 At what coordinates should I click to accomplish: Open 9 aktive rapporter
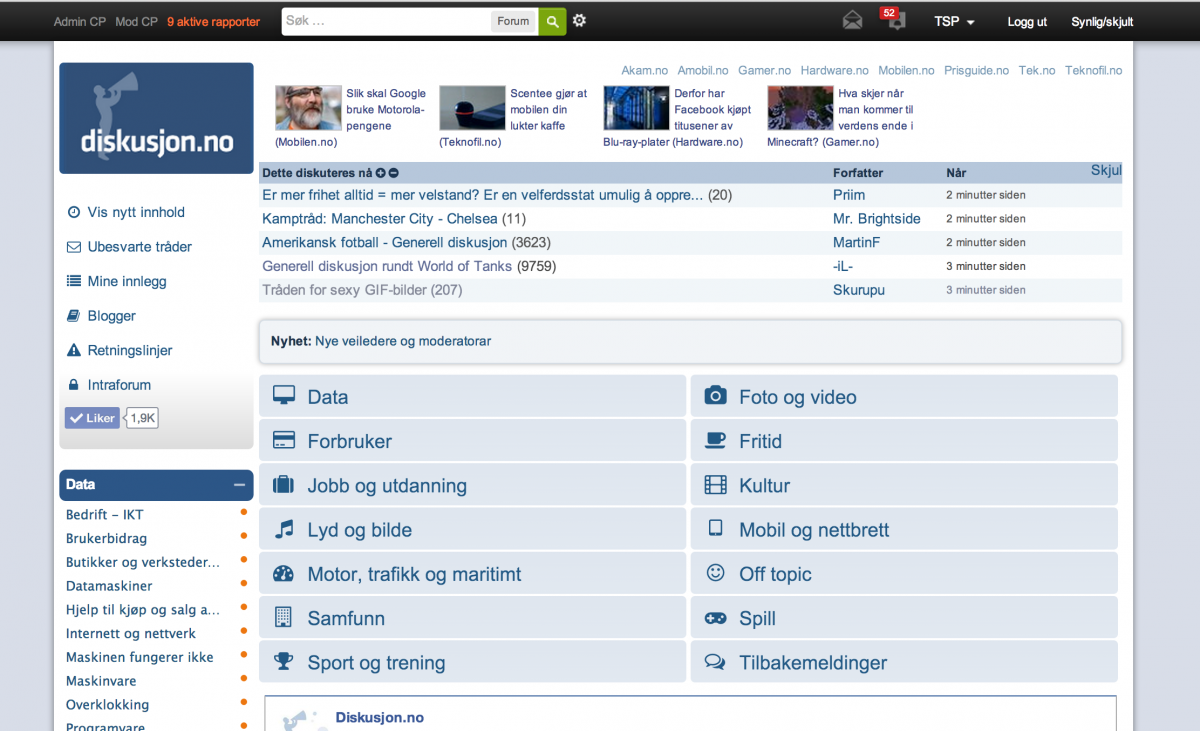[213, 21]
